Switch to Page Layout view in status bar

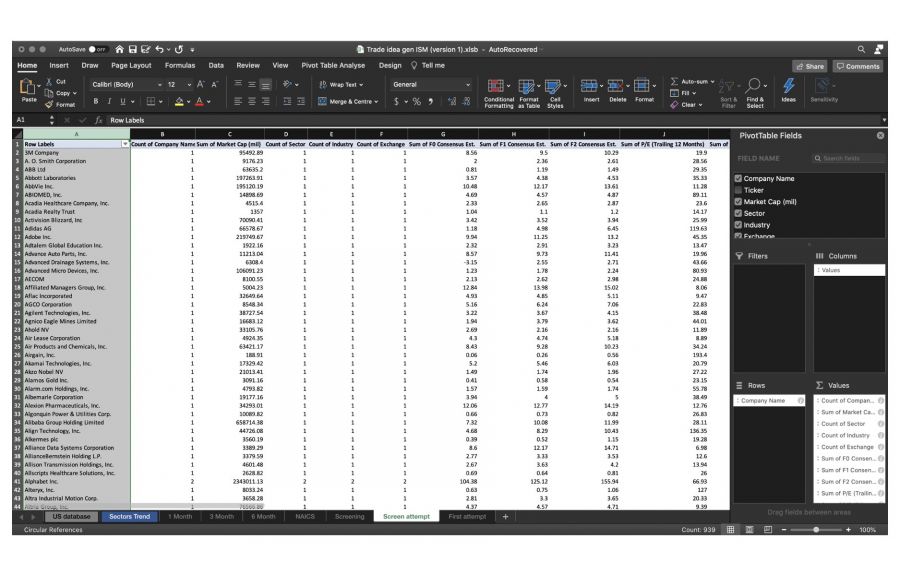coord(749,530)
